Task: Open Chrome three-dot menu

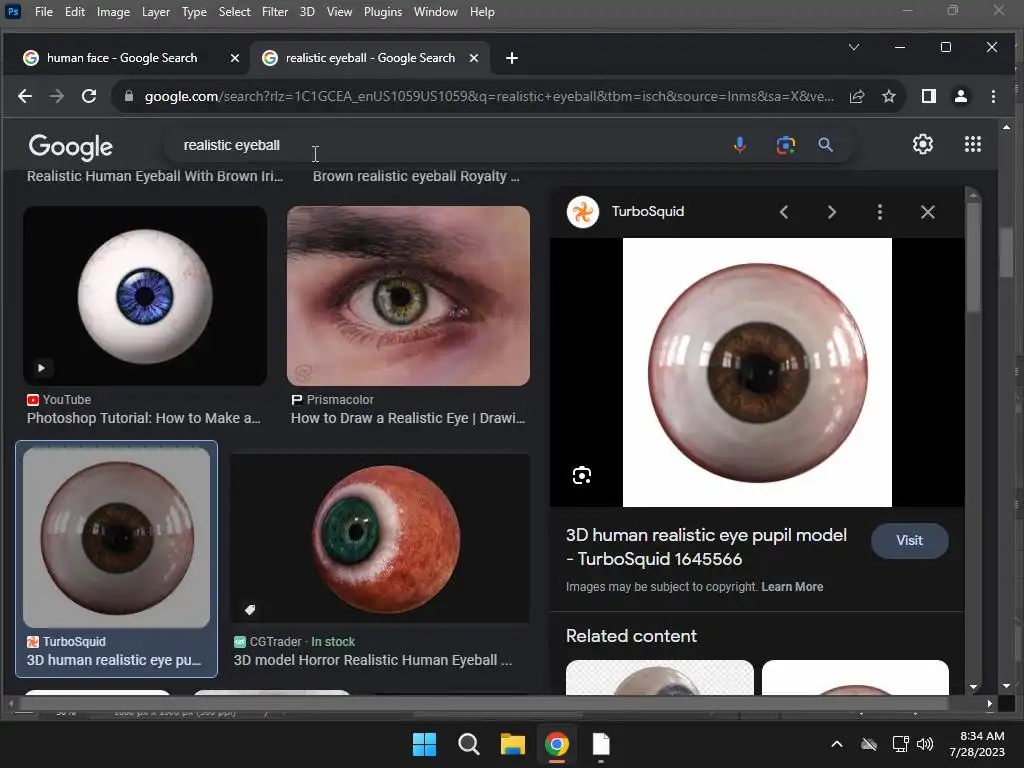Action: (993, 97)
